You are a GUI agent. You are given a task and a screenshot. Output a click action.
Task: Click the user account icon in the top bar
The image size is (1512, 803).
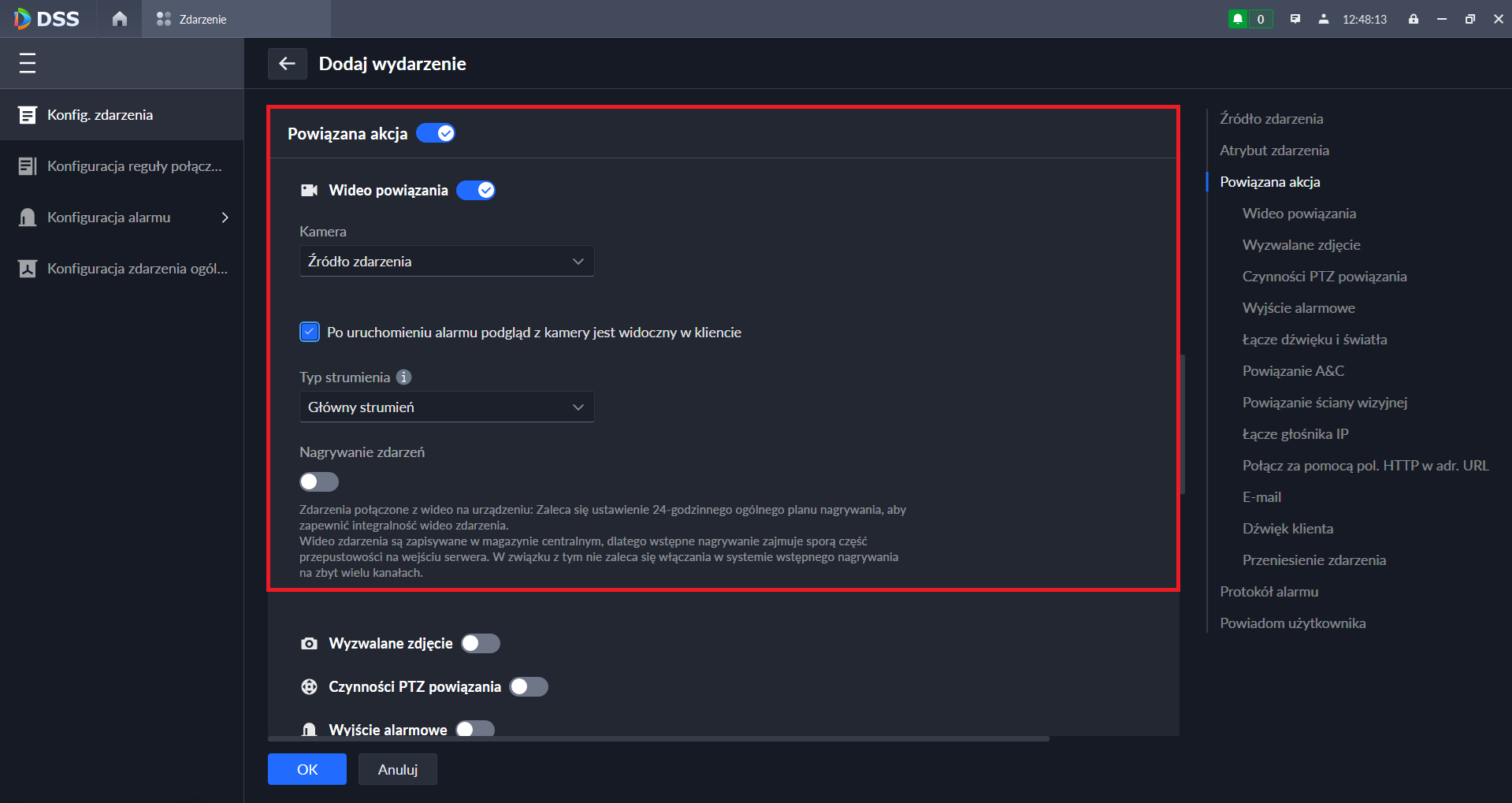click(x=1324, y=19)
